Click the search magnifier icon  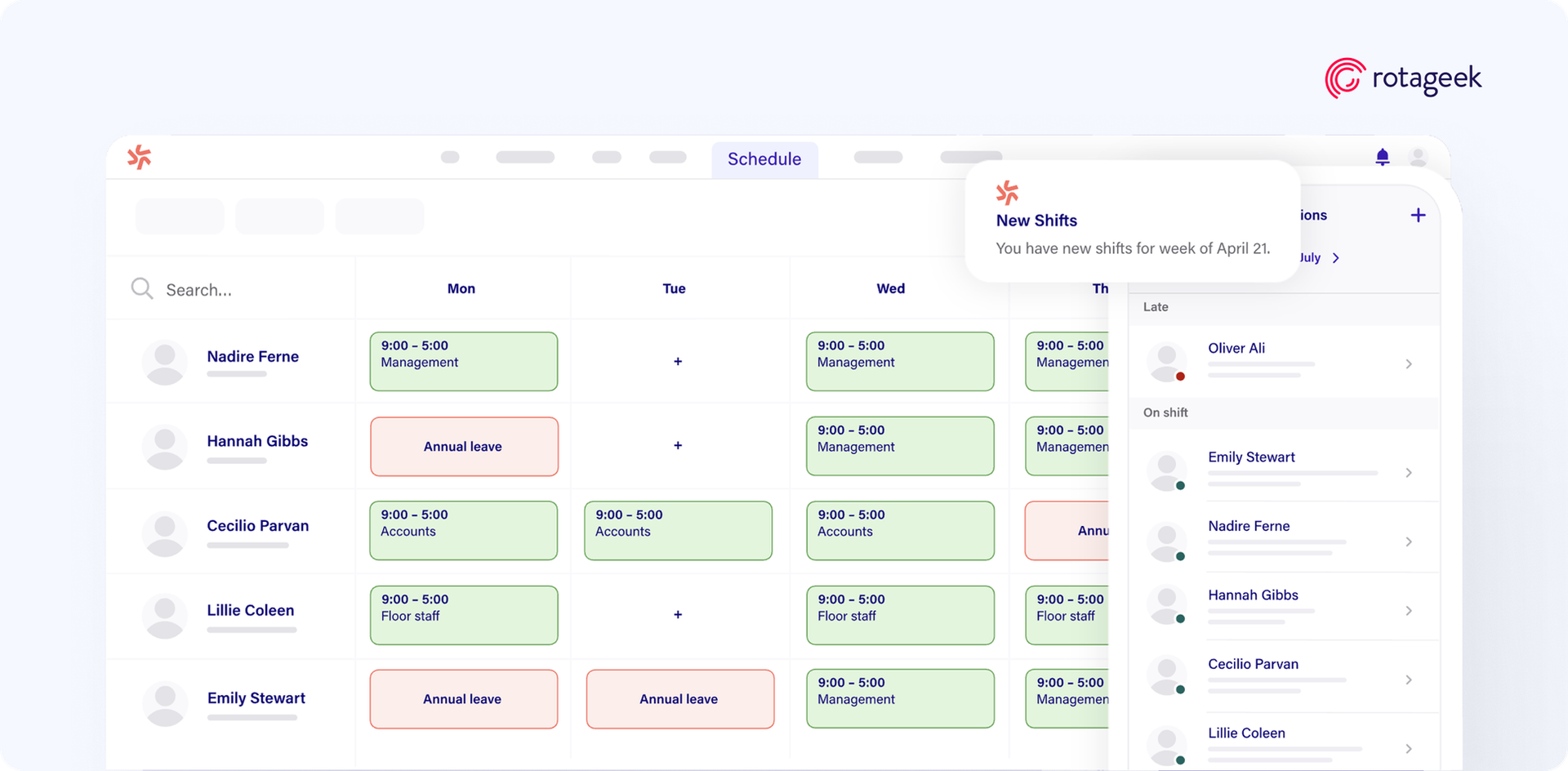(x=142, y=288)
